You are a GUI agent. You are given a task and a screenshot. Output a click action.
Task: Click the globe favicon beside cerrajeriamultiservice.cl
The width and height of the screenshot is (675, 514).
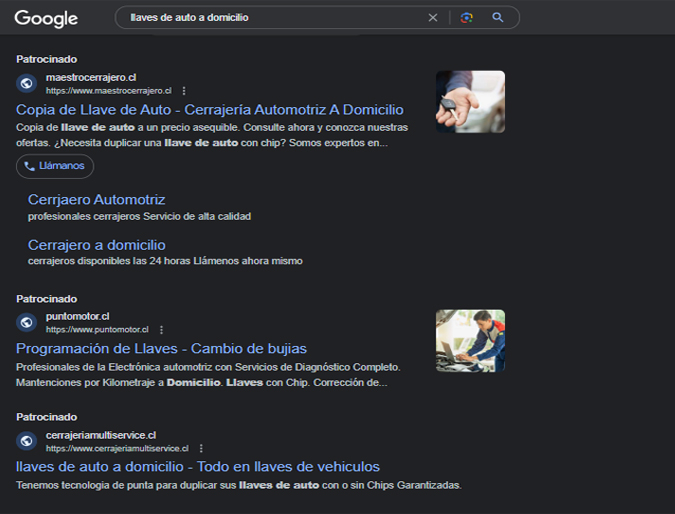click(26, 441)
